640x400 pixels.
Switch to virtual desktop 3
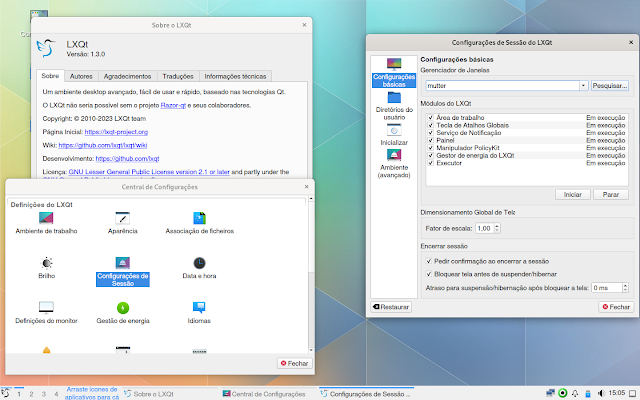43,394
